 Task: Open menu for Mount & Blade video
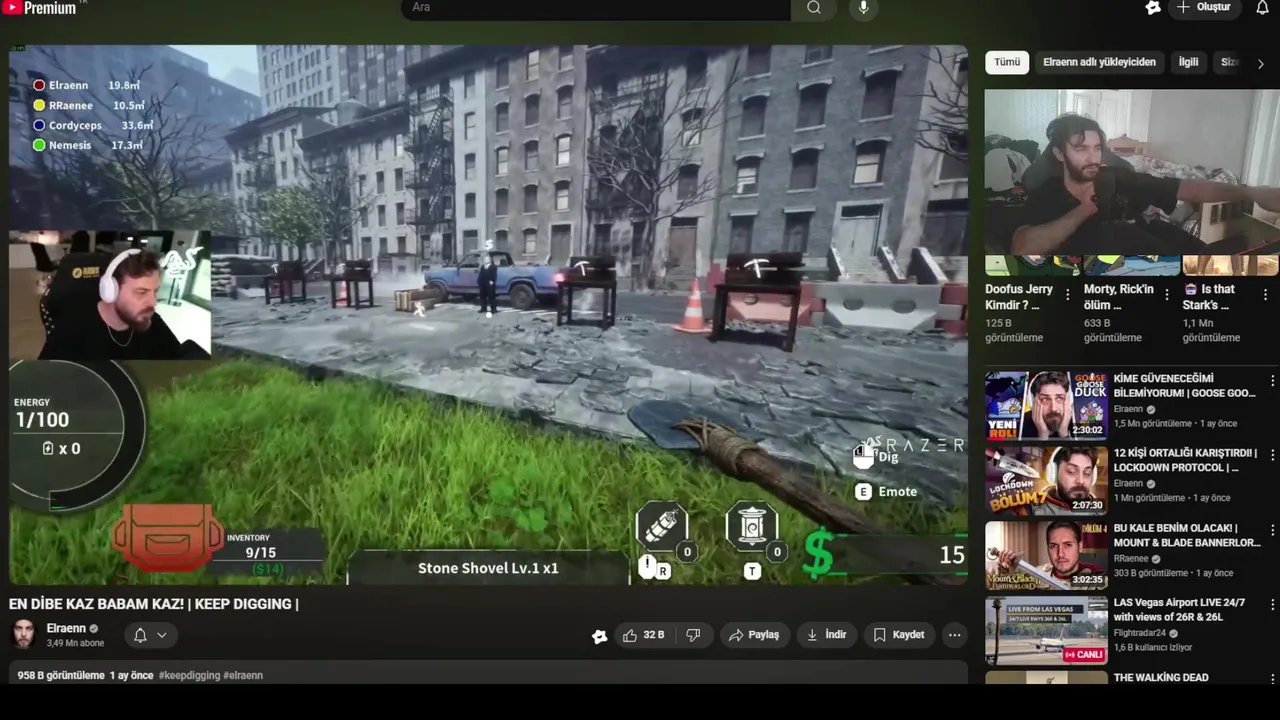[1272, 531]
